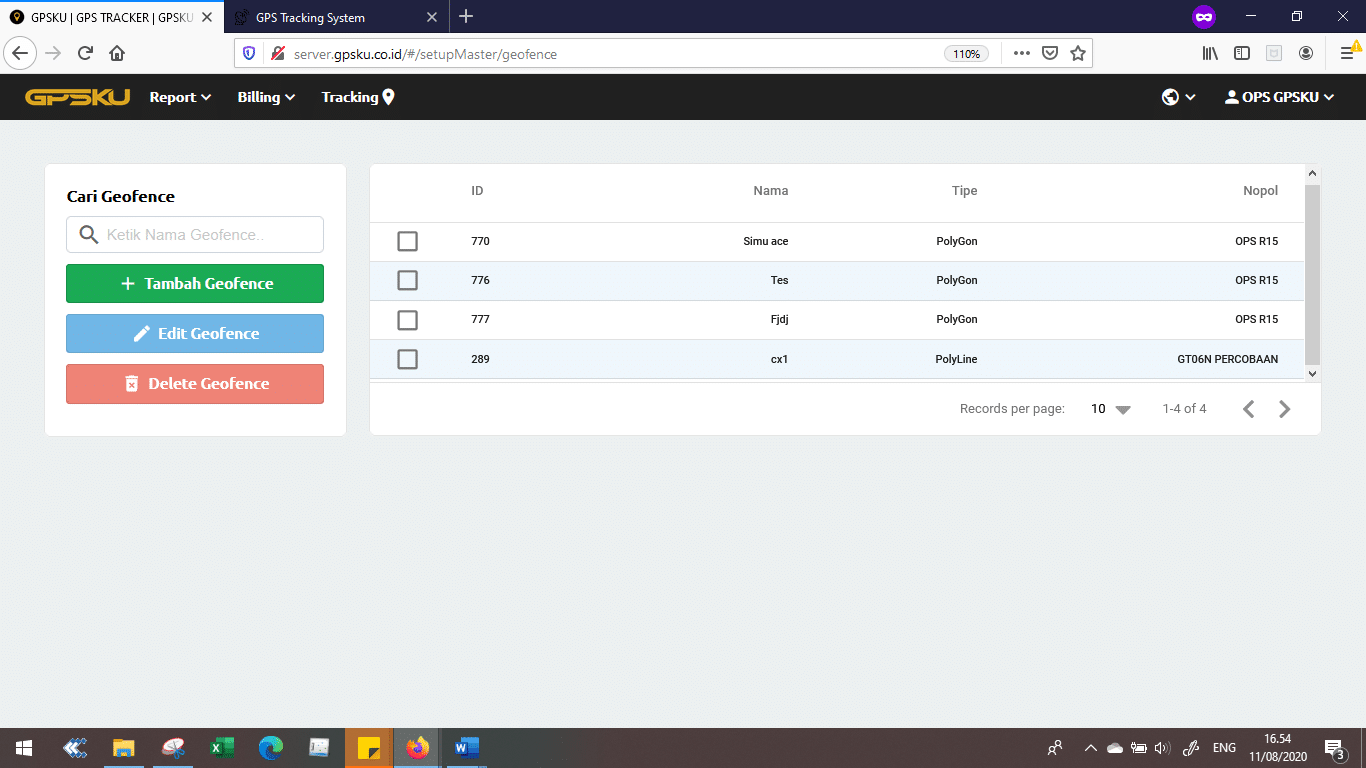The height and width of the screenshot is (768, 1366).
Task: Tick the checkbox for geofence ID 776
Action: [407, 280]
